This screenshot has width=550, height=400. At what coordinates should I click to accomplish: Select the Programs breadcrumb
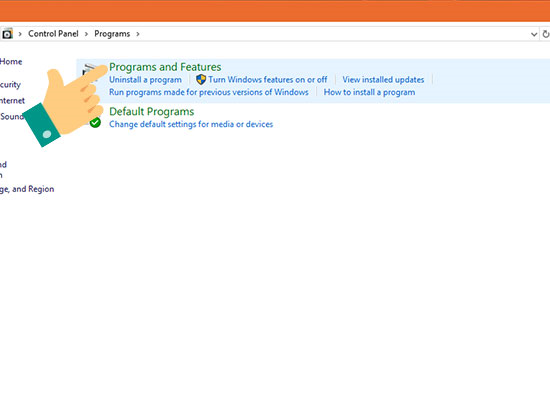[x=112, y=34]
